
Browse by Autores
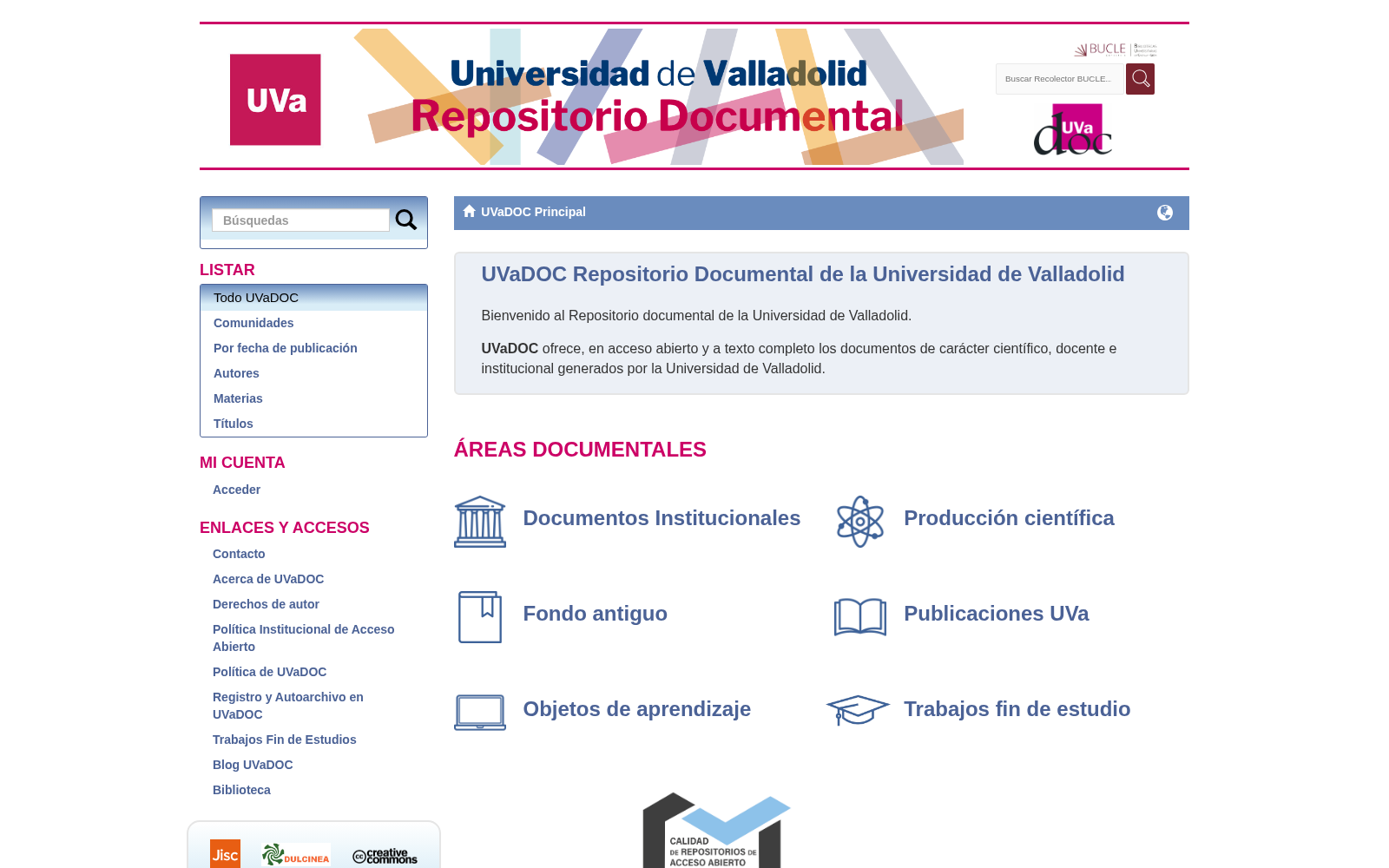[x=236, y=373]
